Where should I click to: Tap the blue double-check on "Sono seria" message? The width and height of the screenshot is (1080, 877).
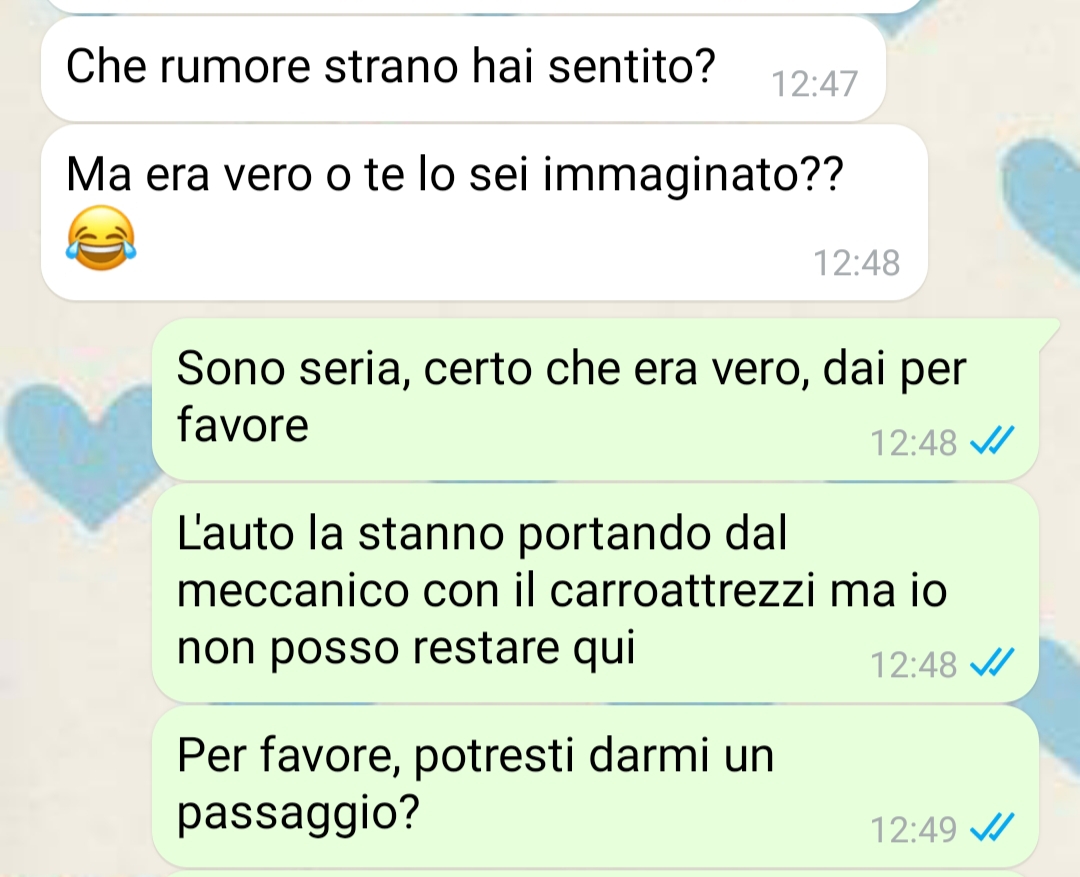point(991,442)
